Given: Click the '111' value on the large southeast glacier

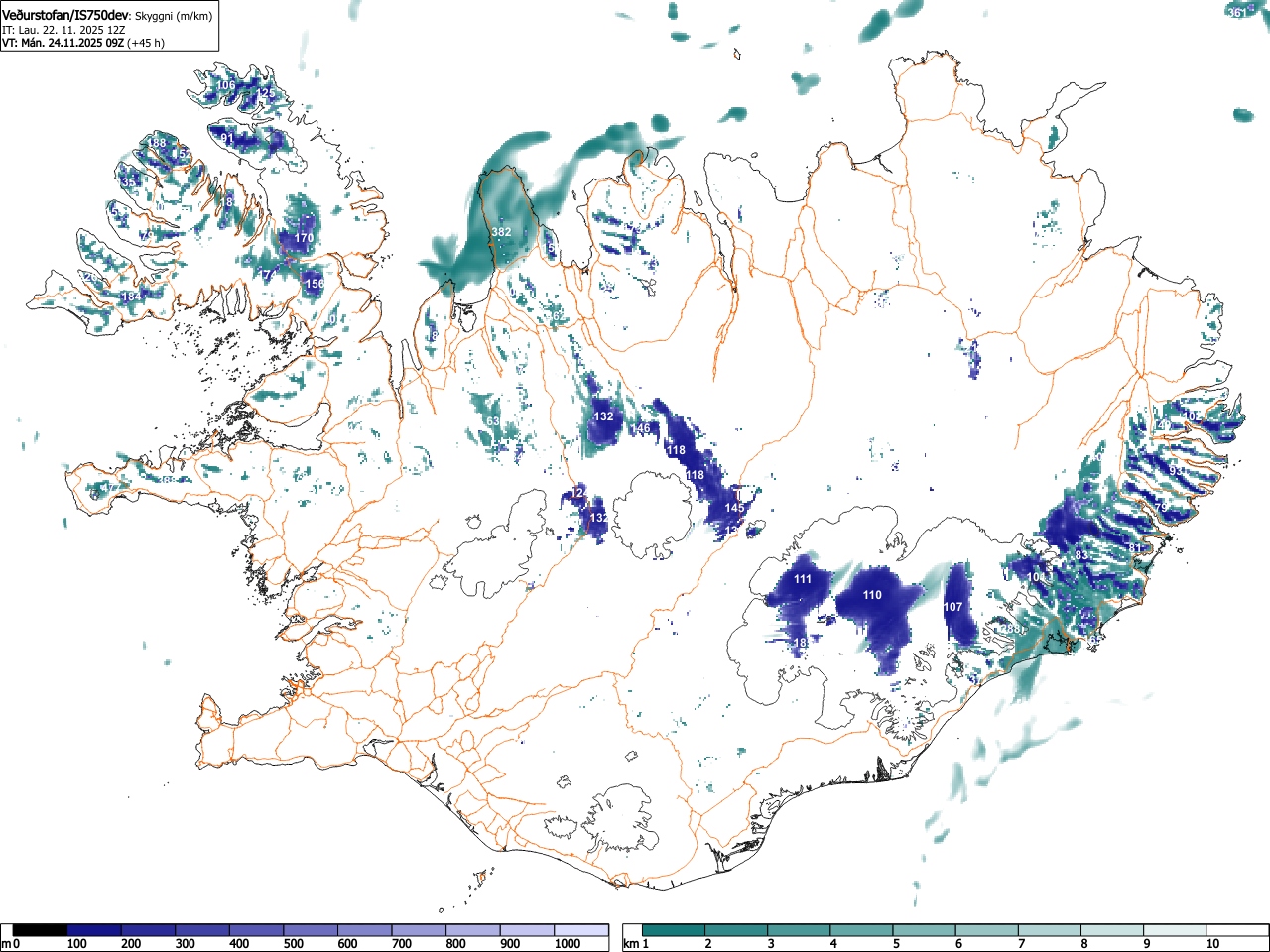Looking at the screenshot, I should [x=803, y=579].
